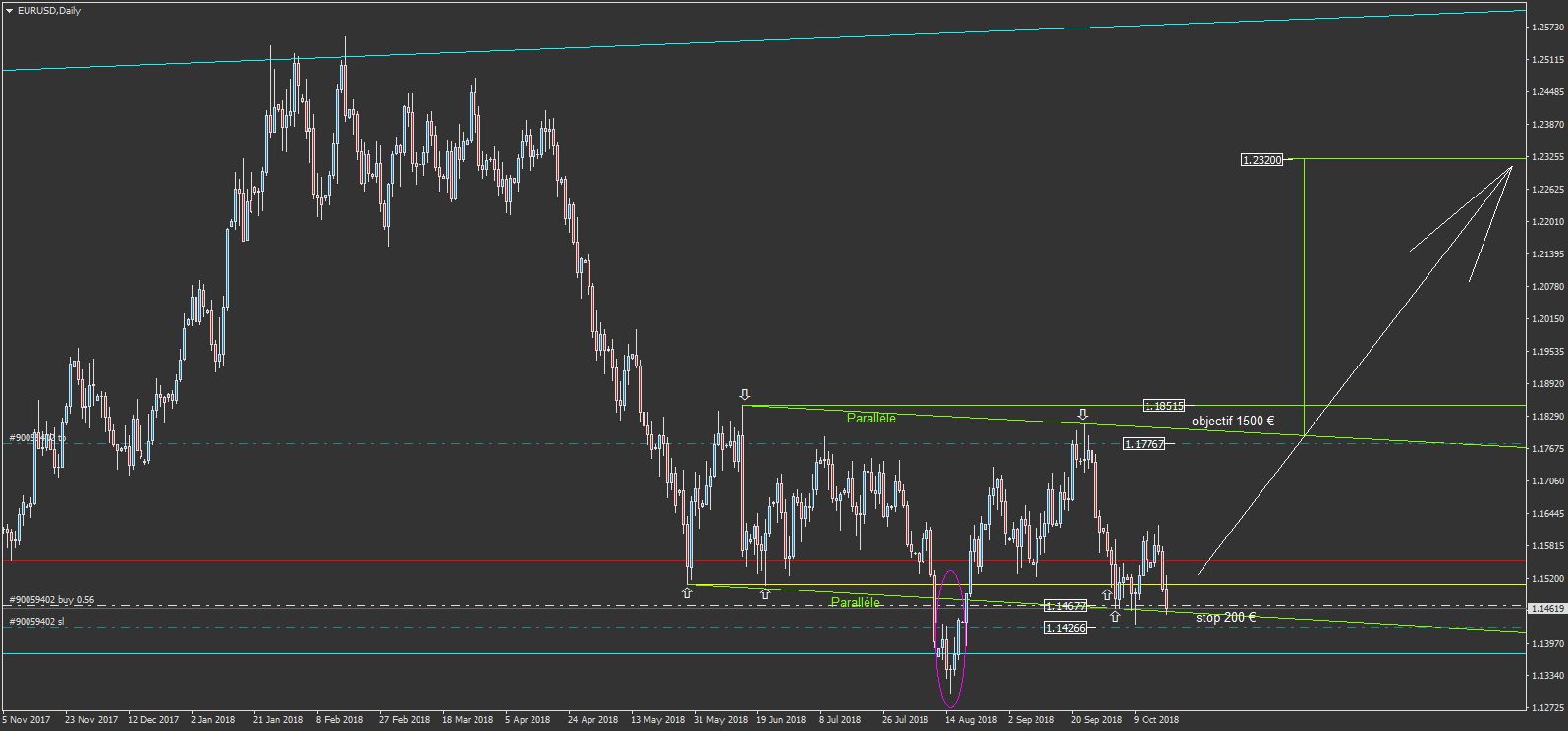Click the current price tag 1.14619 on the axis
Viewport: 1568px width, 731px height.
pyautogui.click(x=1547, y=609)
